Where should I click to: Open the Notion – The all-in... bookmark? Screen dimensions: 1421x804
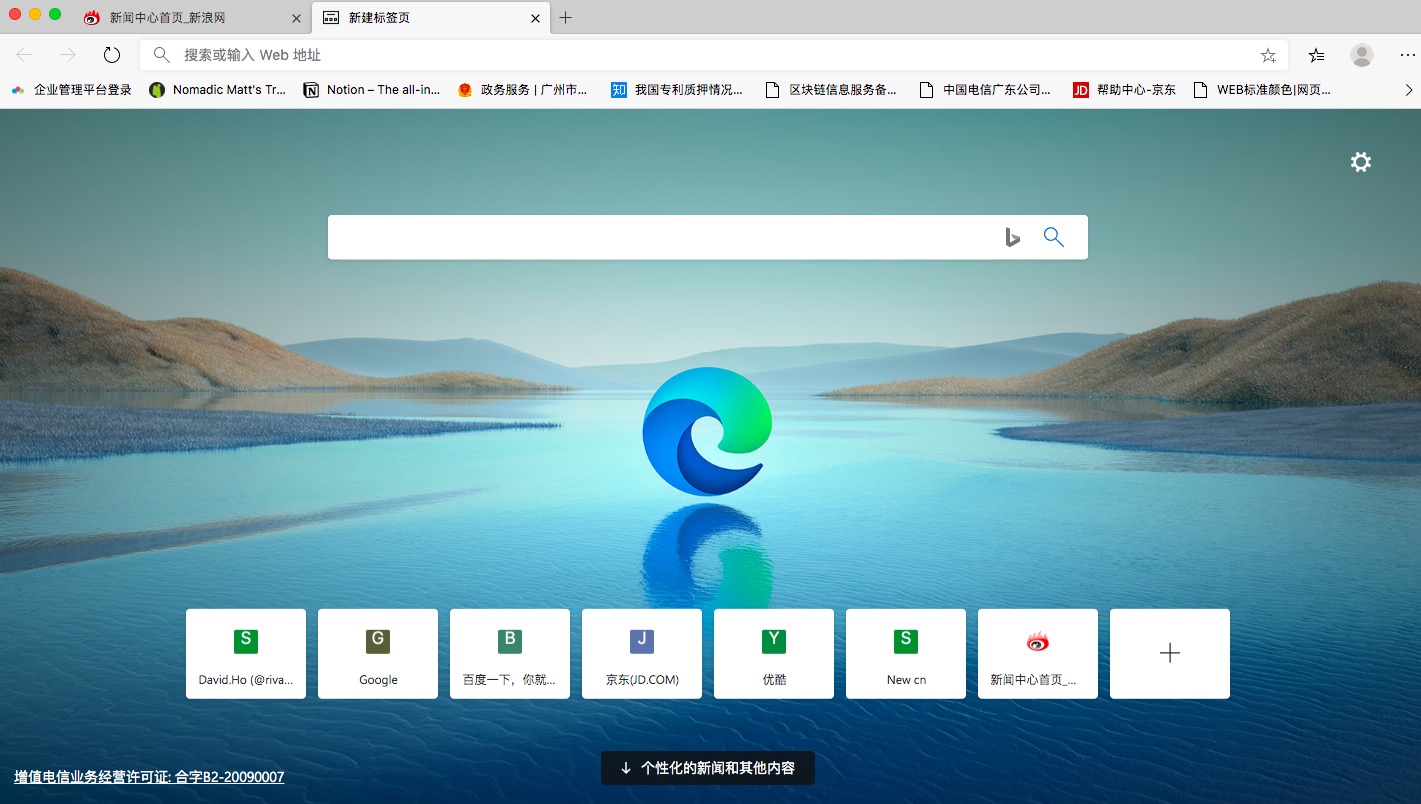tap(372, 90)
